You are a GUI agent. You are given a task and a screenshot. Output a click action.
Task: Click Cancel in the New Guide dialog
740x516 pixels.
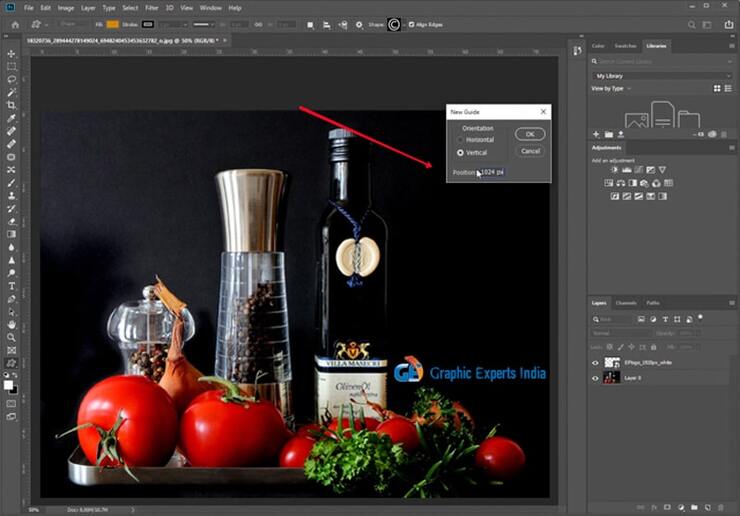tap(530, 151)
